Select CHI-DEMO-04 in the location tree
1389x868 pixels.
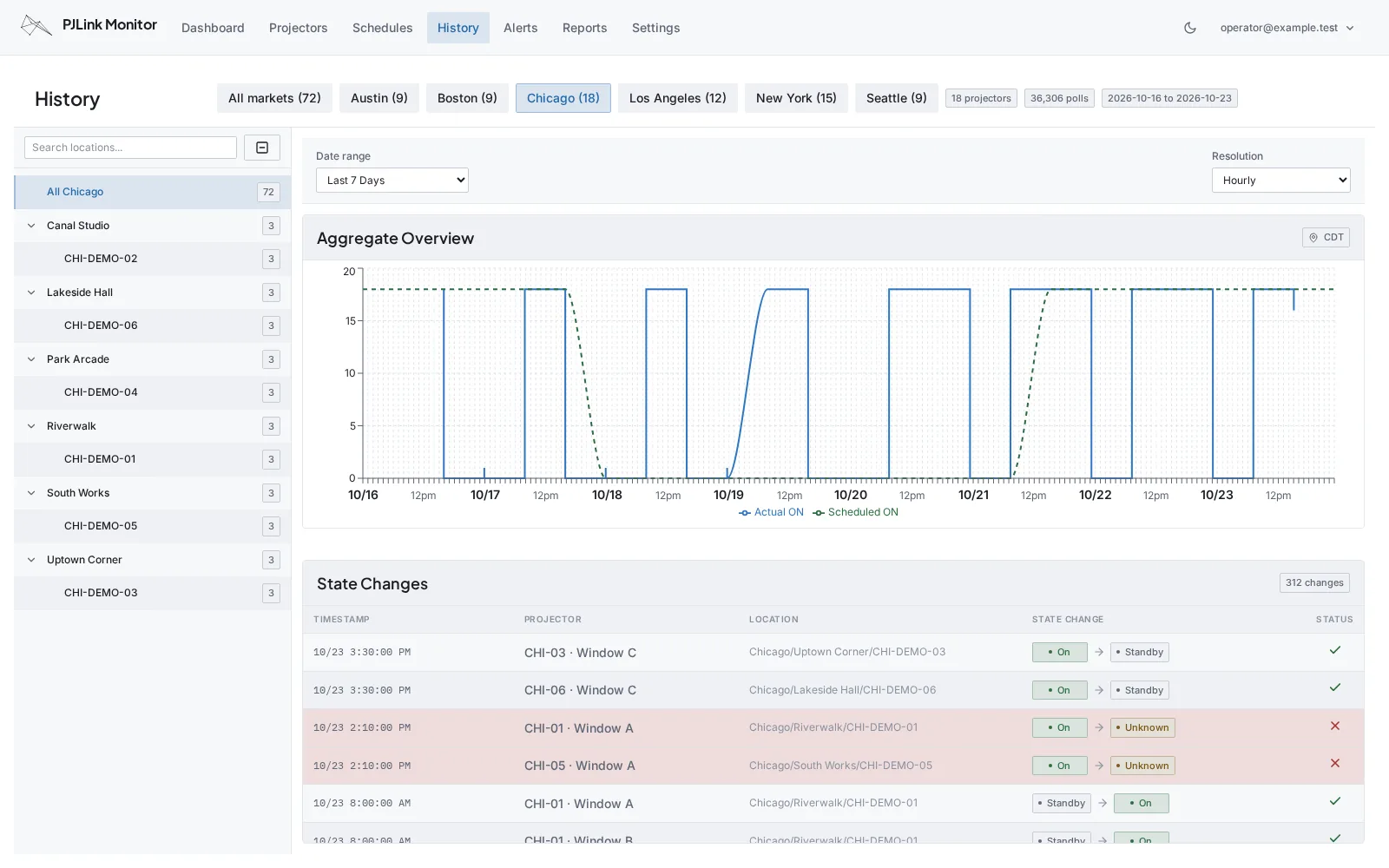(153, 392)
